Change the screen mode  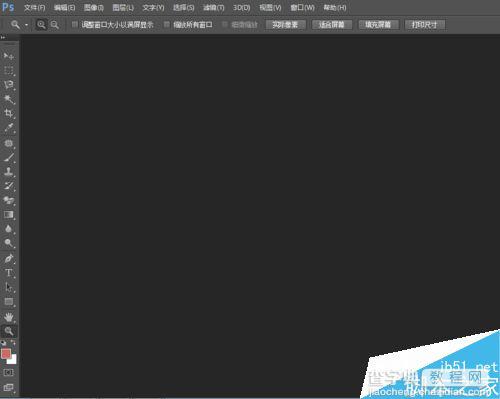pyautogui.click(x=8, y=388)
